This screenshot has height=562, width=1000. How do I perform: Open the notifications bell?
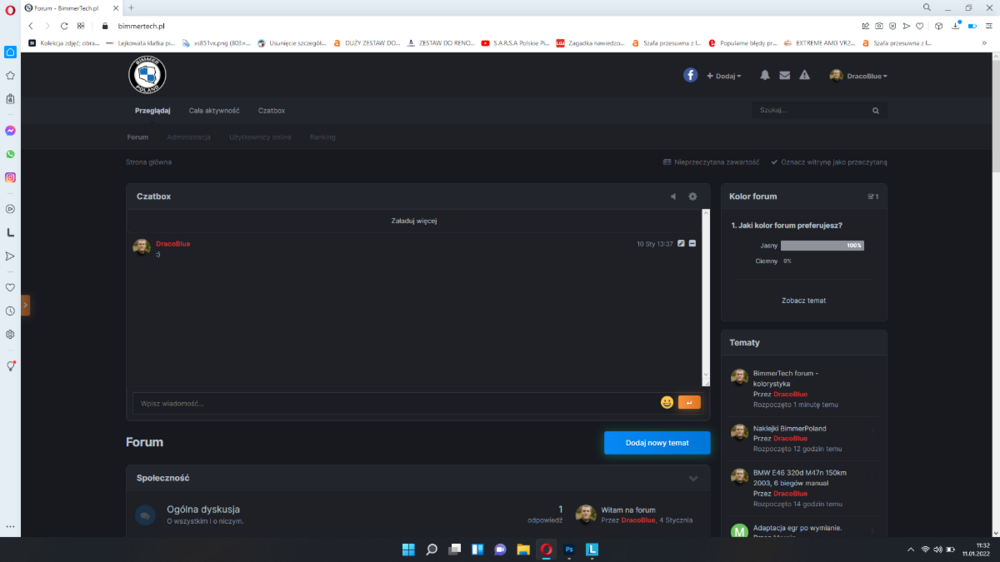(765, 75)
